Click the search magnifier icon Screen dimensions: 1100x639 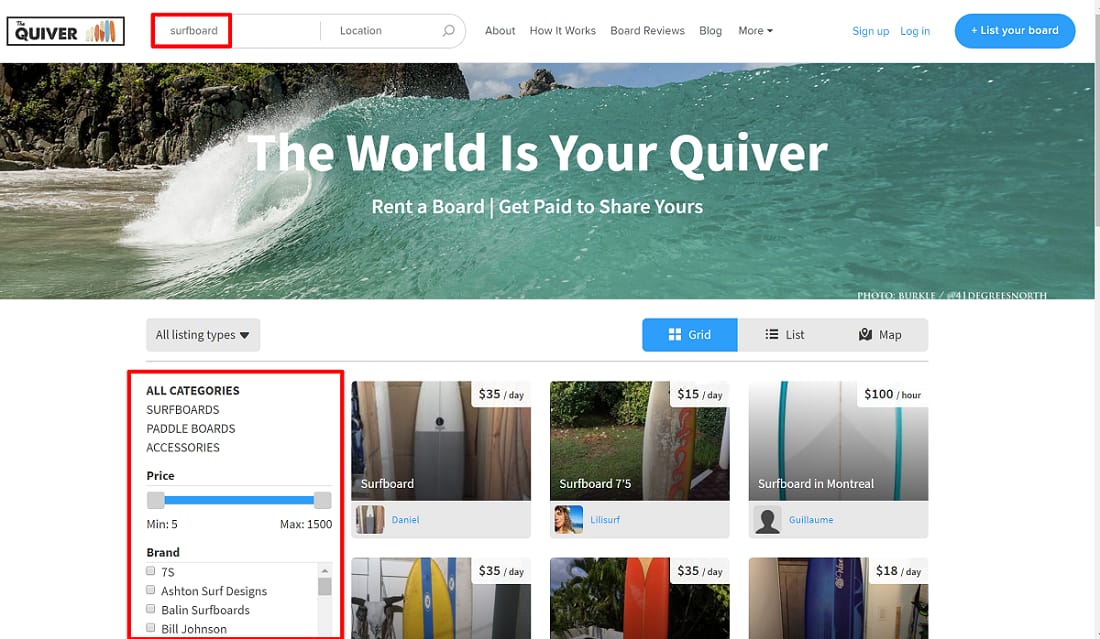[448, 30]
